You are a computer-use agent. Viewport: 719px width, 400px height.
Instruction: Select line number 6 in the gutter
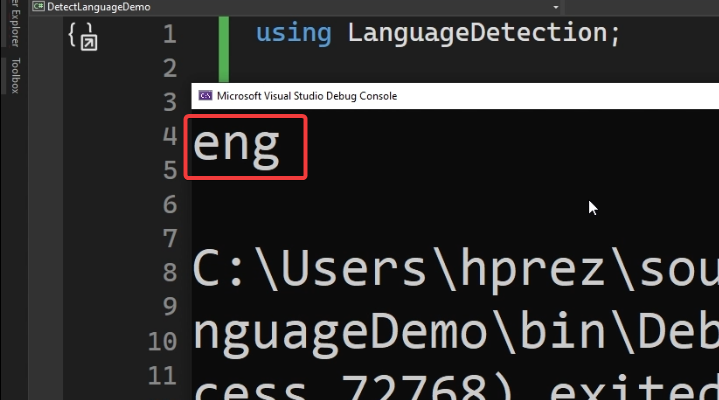167,205
